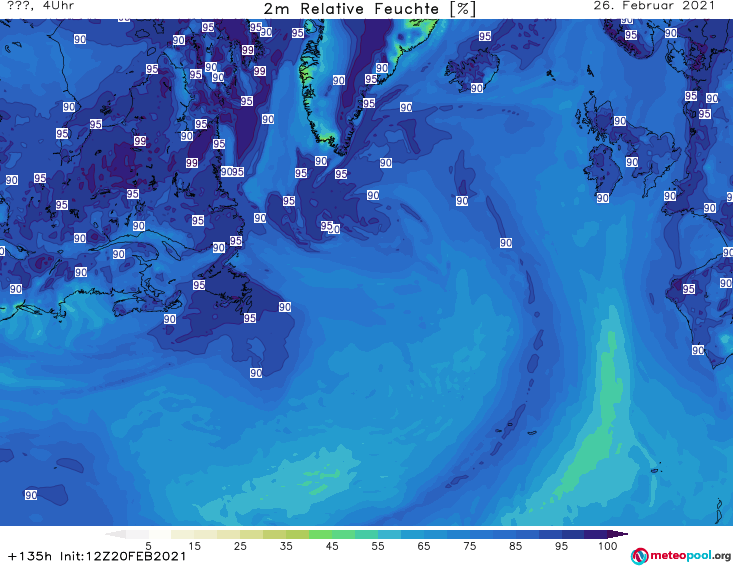
Task: Click the '+135h Init:12Z20FEB2021' forecast run label
Action: [x=97, y=556]
